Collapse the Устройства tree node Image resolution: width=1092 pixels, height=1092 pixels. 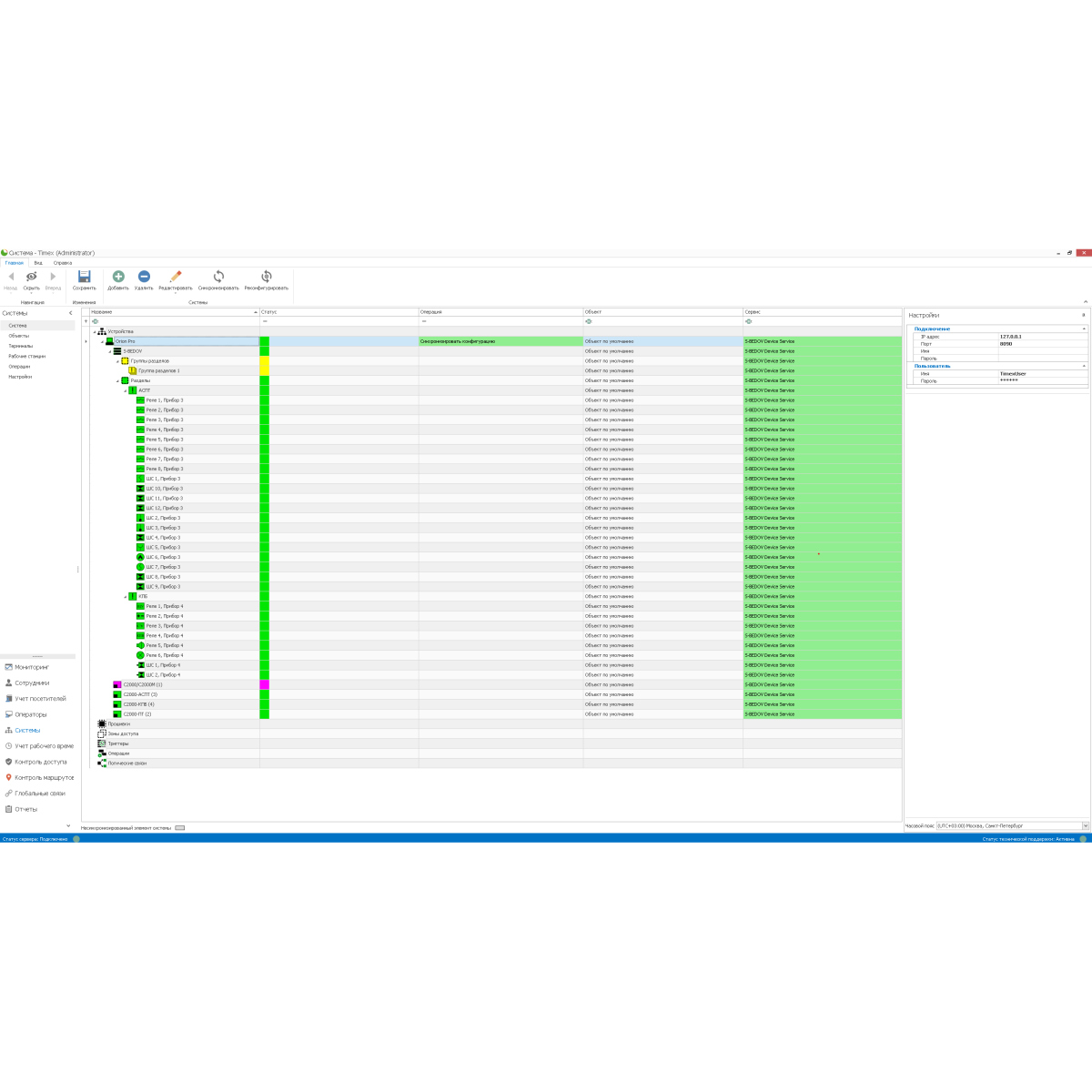(94, 332)
